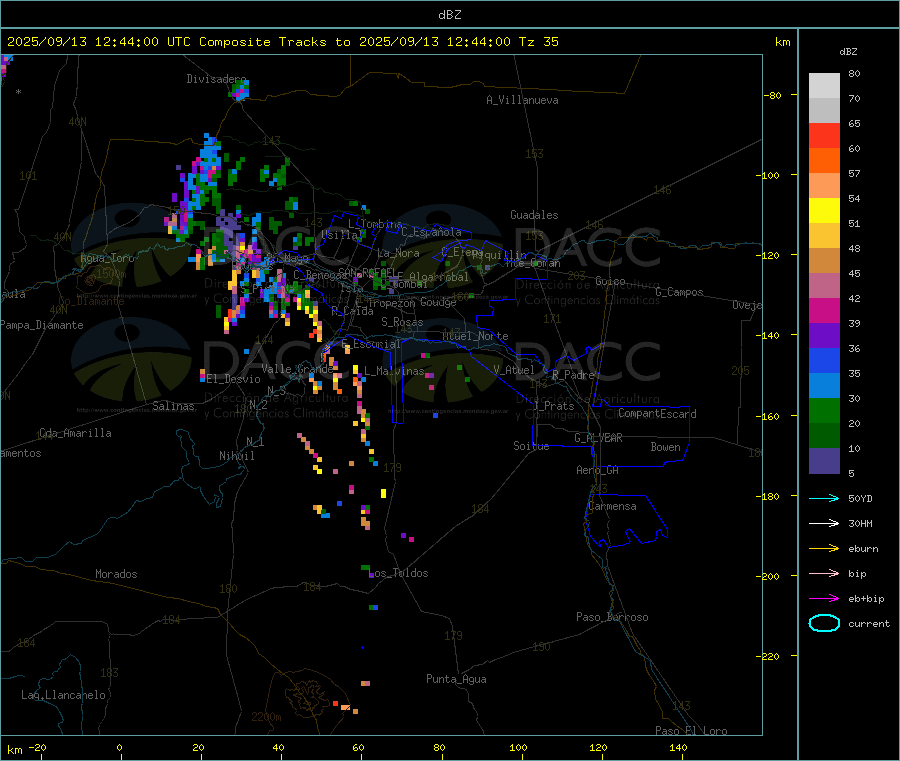Select the El_Desvio map label

234,379
